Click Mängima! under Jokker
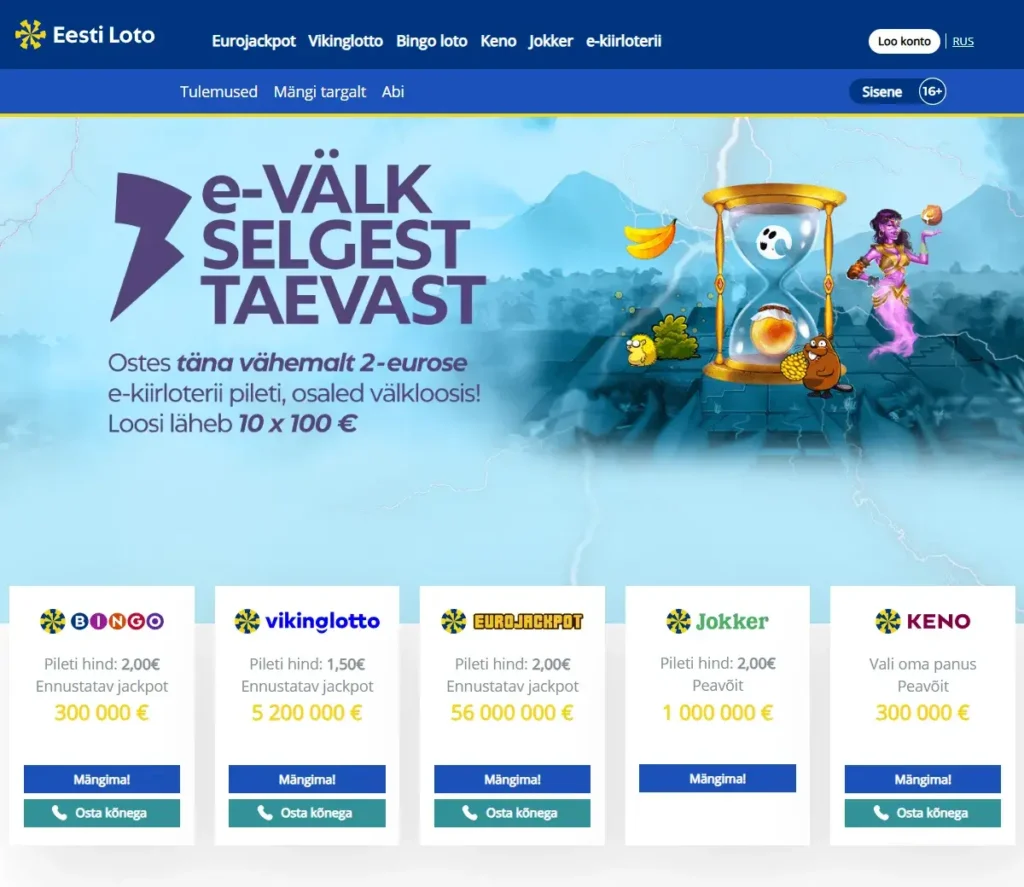This screenshot has width=1024, height=887. point(717,778)
